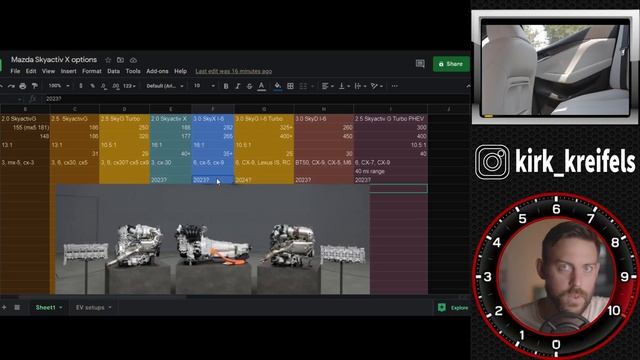Open the 123 number format dropdown
The image size is (640, 360).
coord(129,86)
